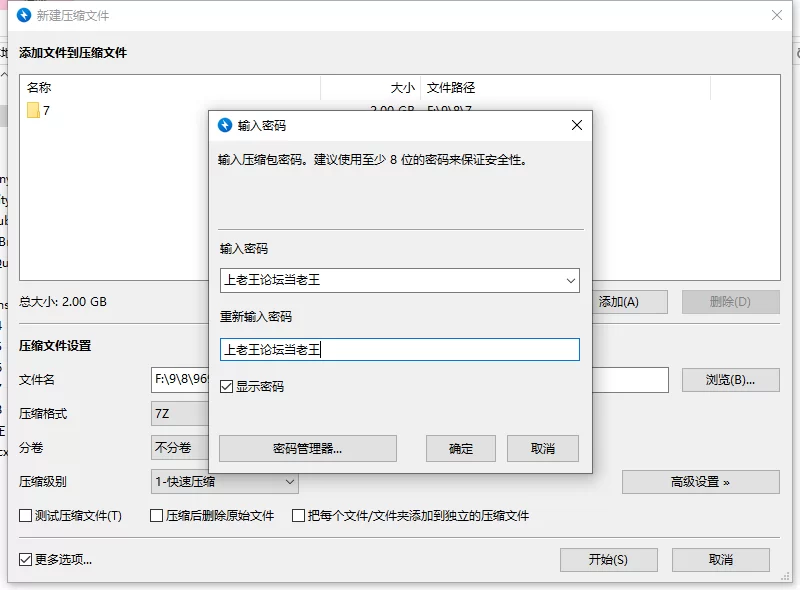Screen dimensions: 800x590
Task: Click the 总大小: 2.00 GB text
Action: (x=63, y=302)
